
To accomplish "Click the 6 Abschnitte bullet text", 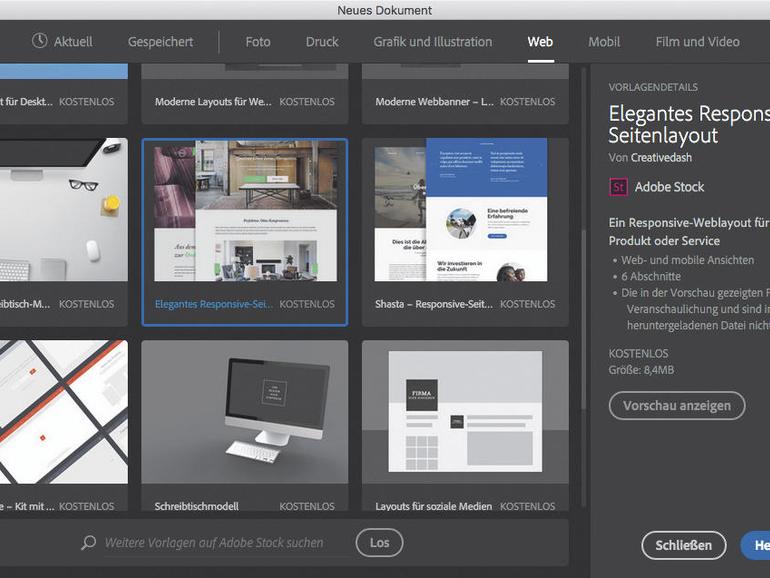I will 651,276.
